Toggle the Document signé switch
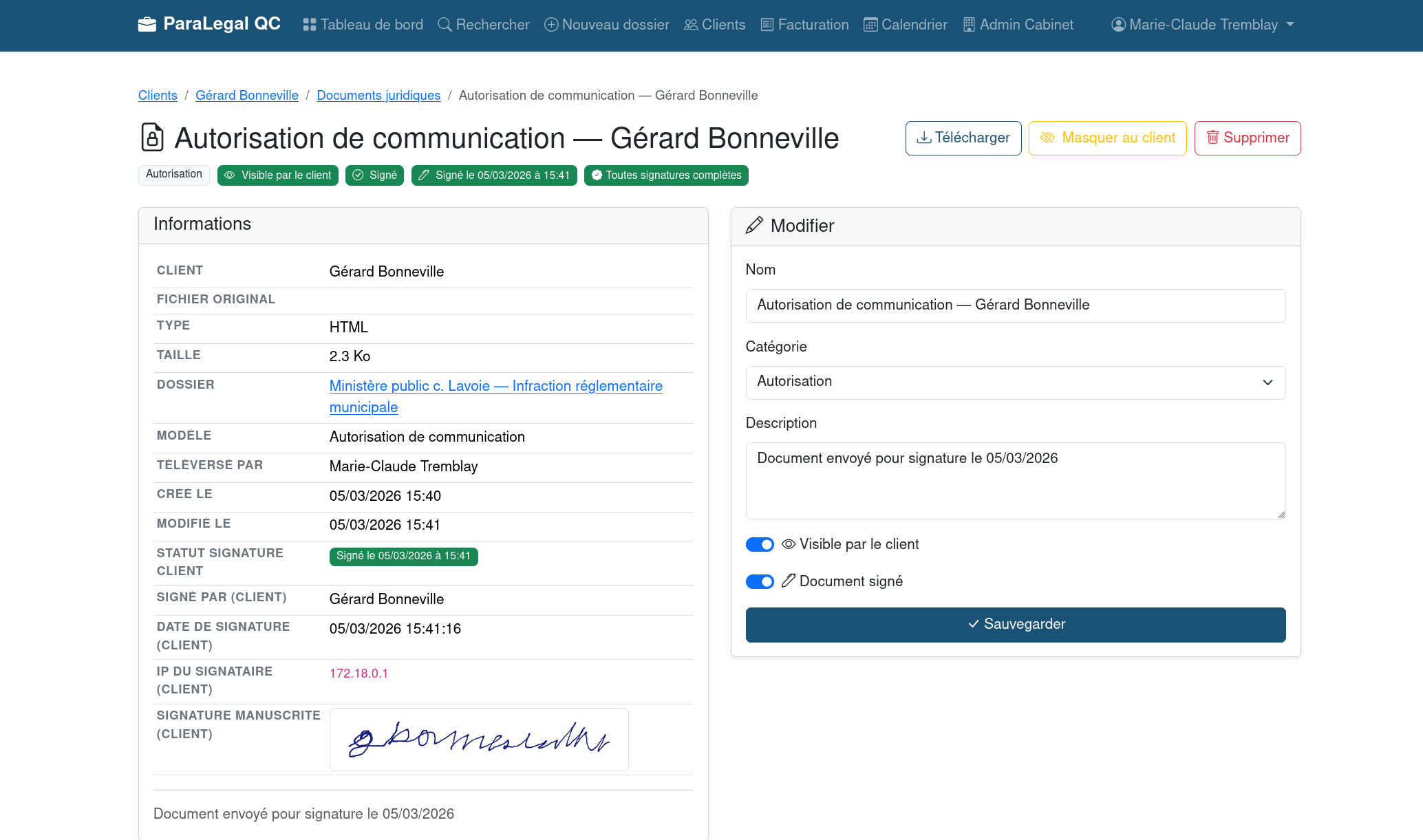This screenshot has height=840, width=1423. (x=760, y=582)
